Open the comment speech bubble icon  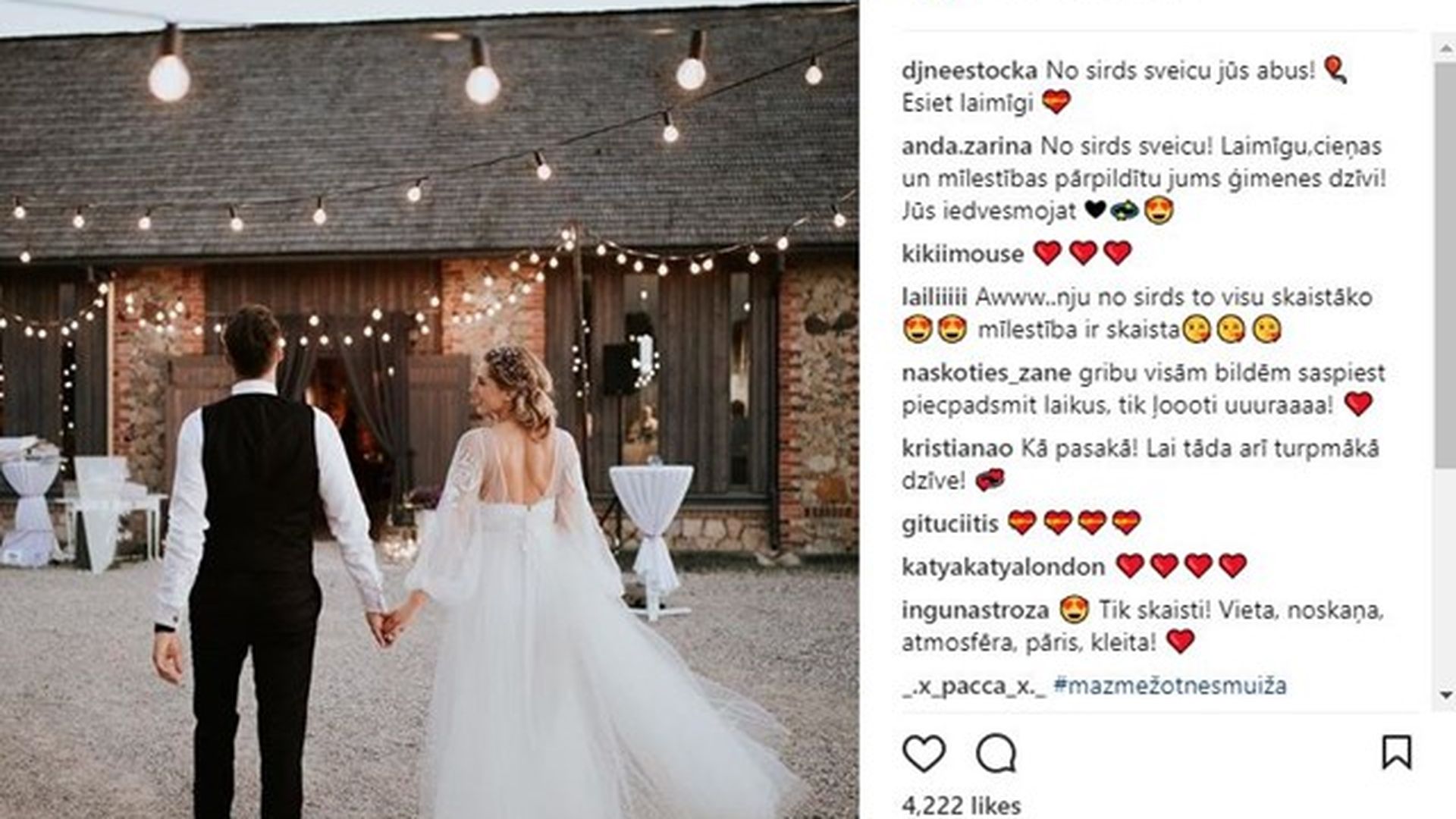[x=996, y=754]
